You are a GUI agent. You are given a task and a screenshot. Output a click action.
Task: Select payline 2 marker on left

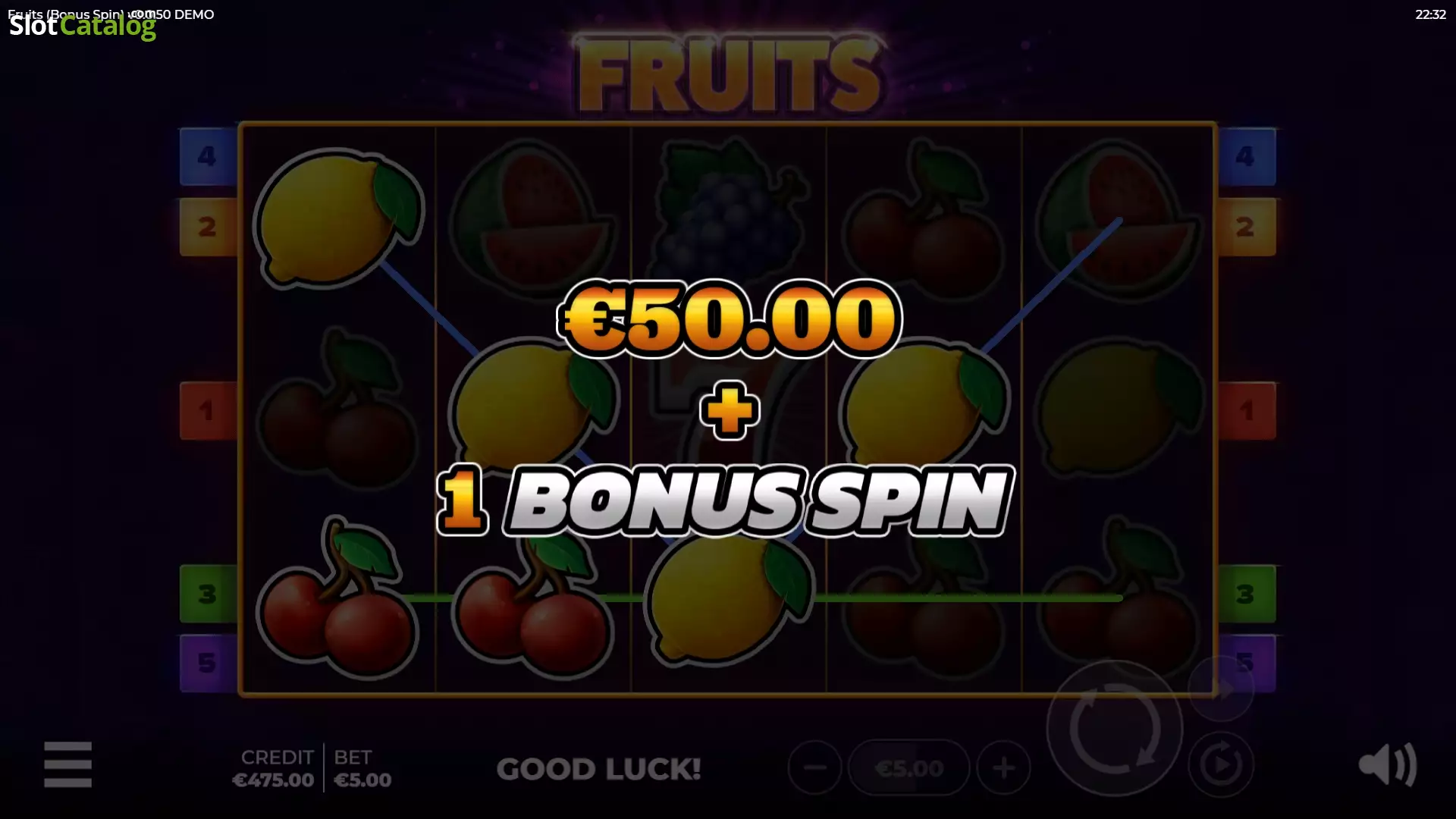[208, 227]
